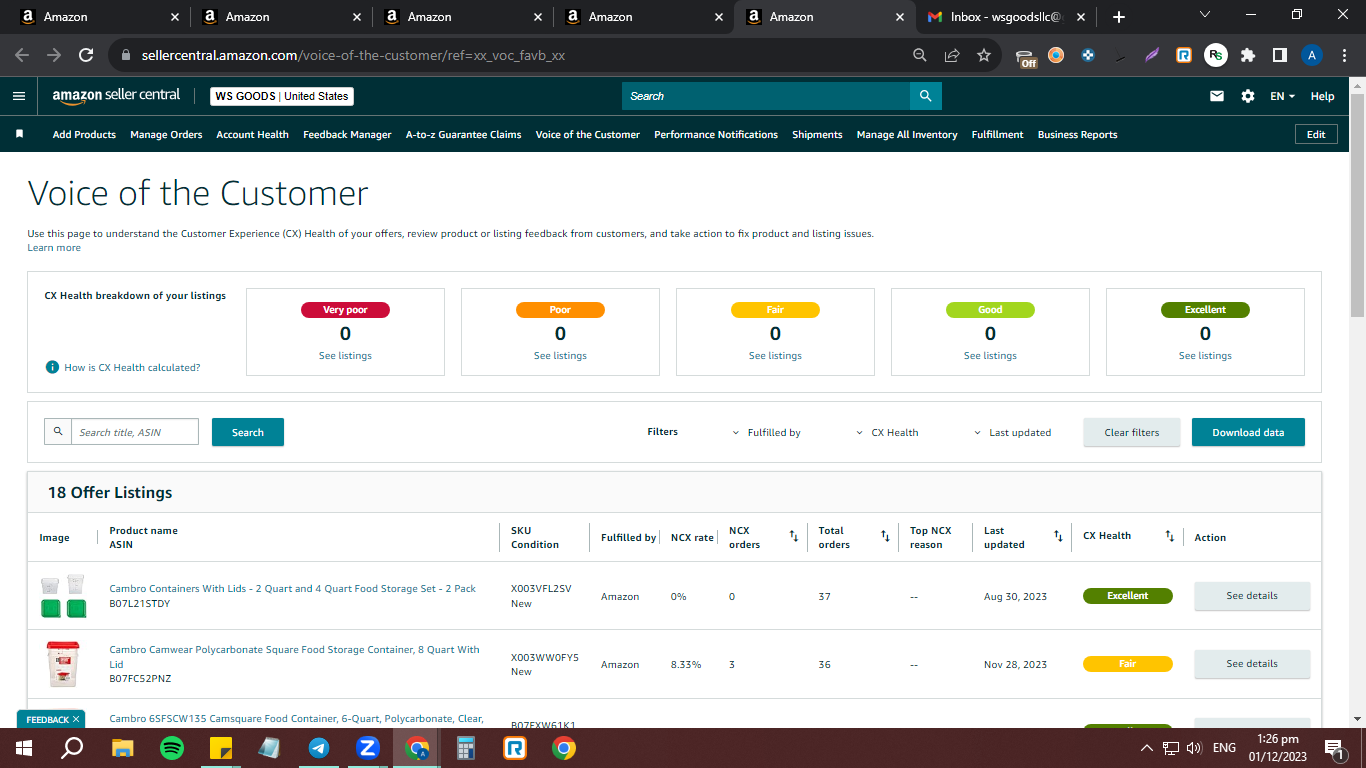The height and width of the screenshot is (768, 1366).
Task: Go back using the browser back arrow
Action: [x=22, y=55]
